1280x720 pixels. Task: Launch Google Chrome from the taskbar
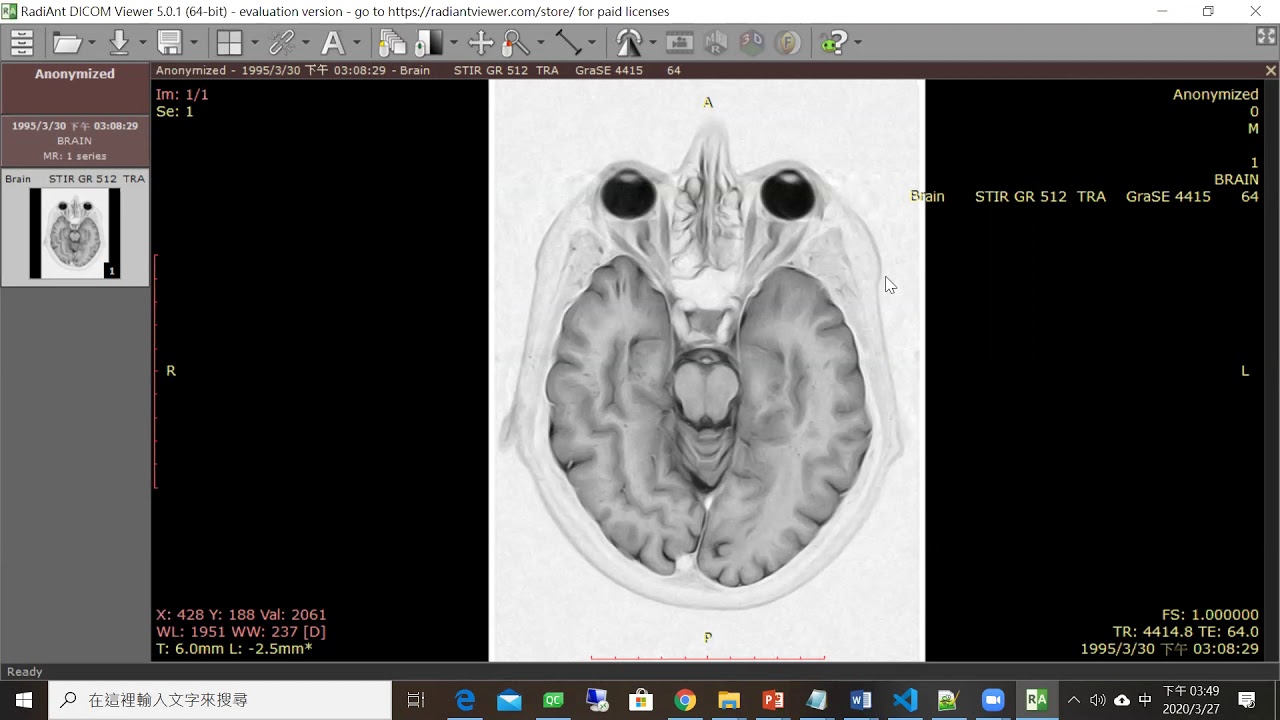point(685,700)
